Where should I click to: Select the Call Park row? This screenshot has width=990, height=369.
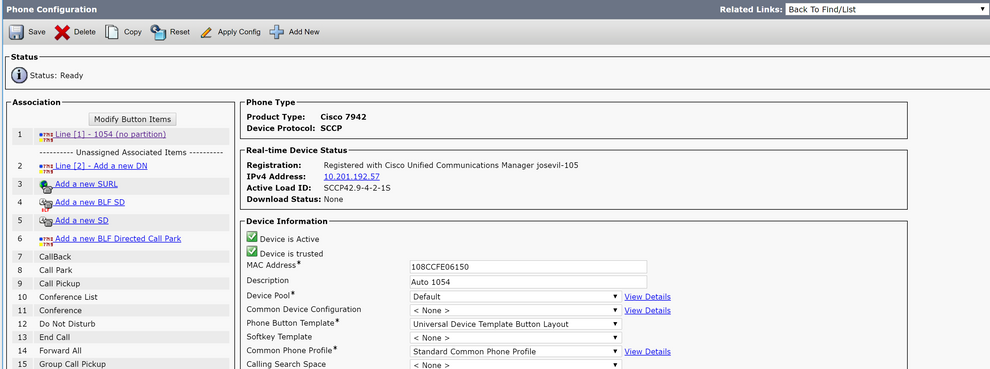(x=120, y=270)
